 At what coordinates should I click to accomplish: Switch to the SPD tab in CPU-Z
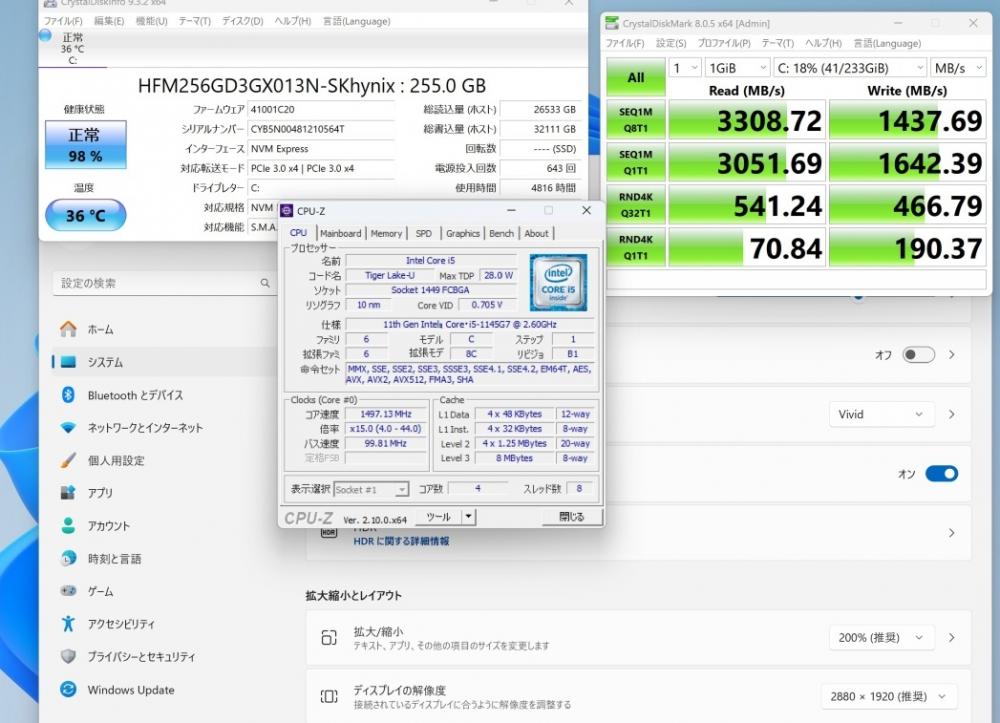click(x=423, y=233)
